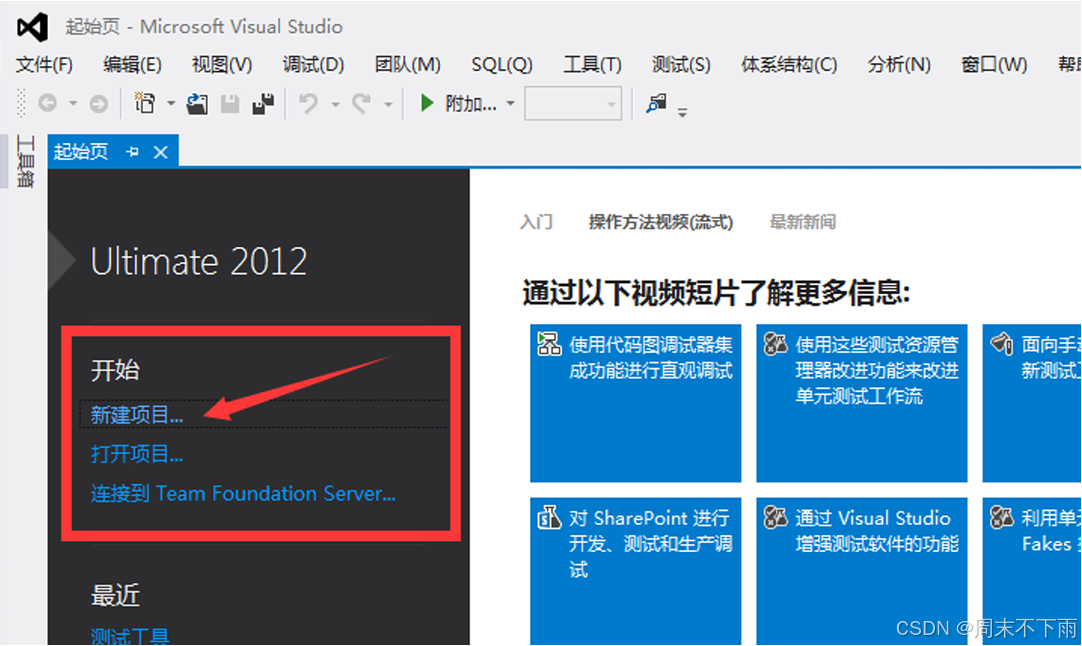Open the 视图(V) menu
The height and width of the screenshot is (646, 1082).
coord(222,65)
